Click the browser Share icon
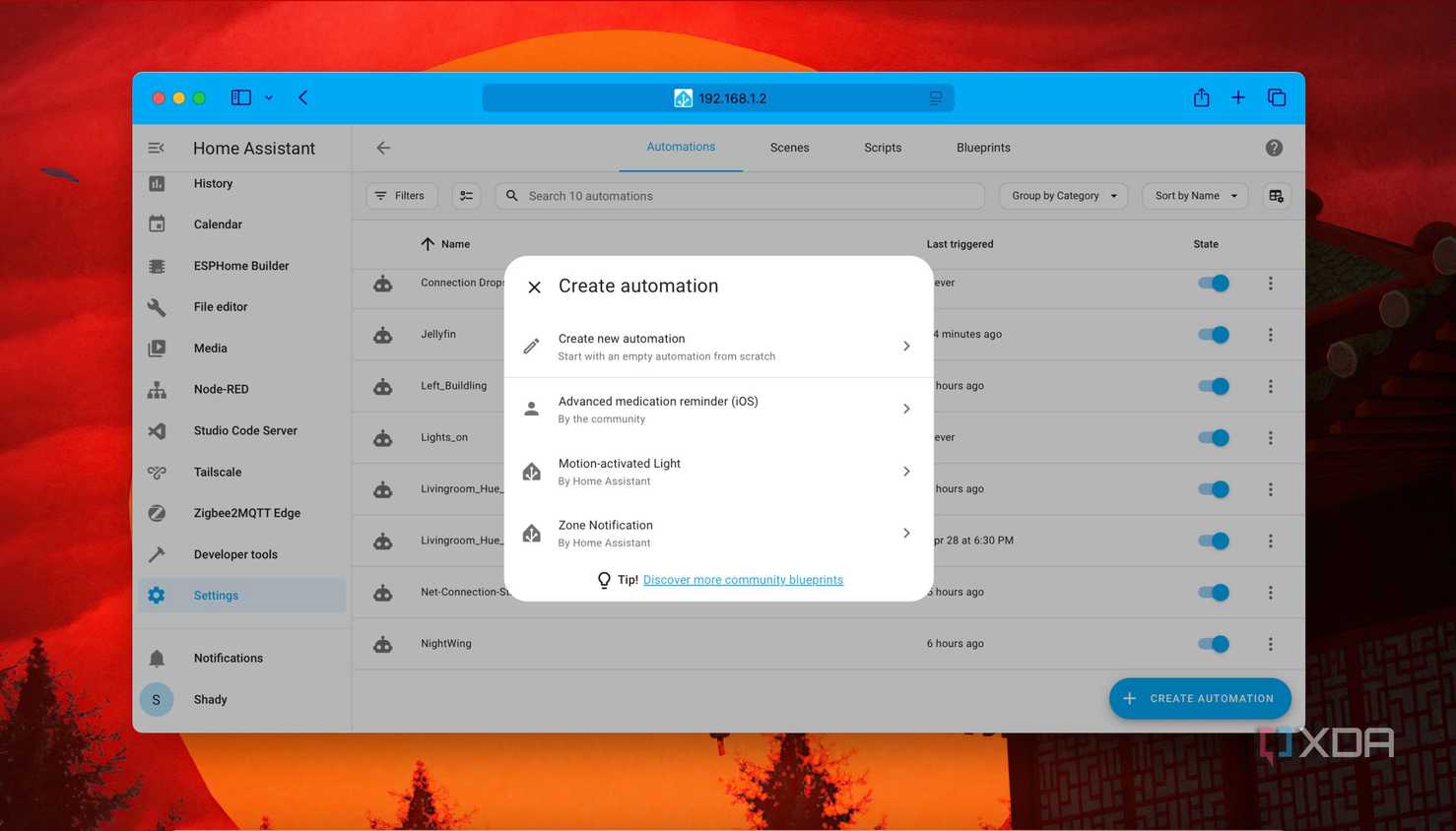The width and height of the screenshot is (1456, 831). coord(1201,97)
